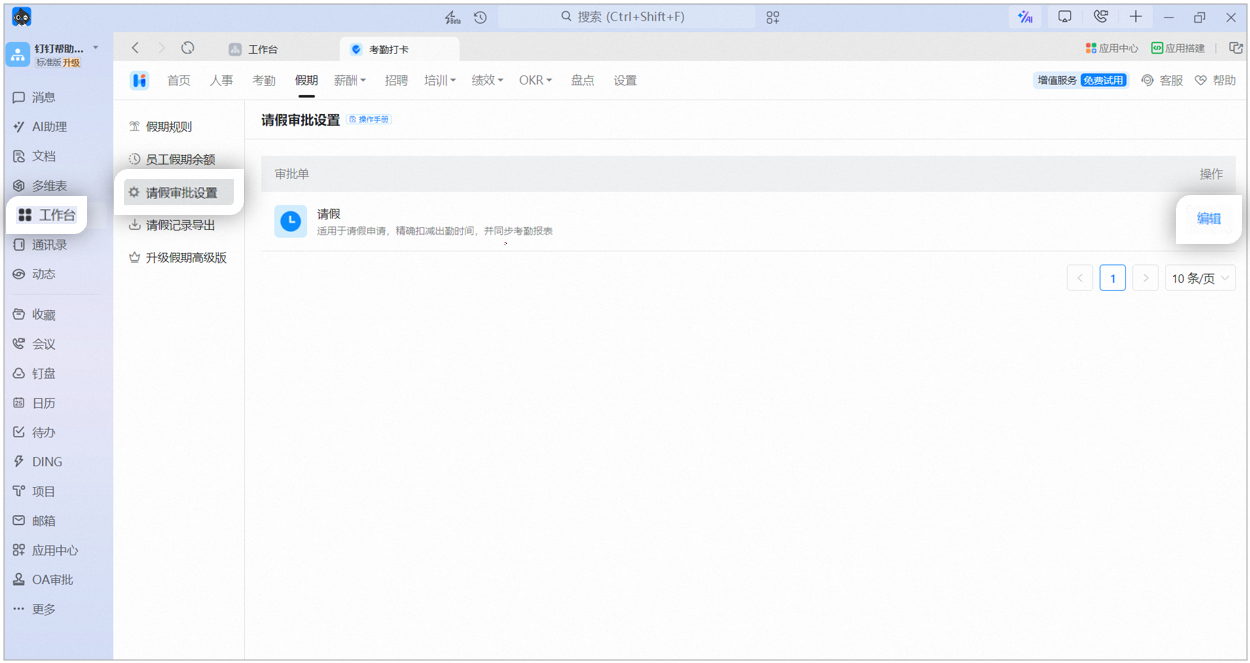Open 客服 support
Image resolution: width=1250 pixels, height=663 pixels.
point(1162,80)
